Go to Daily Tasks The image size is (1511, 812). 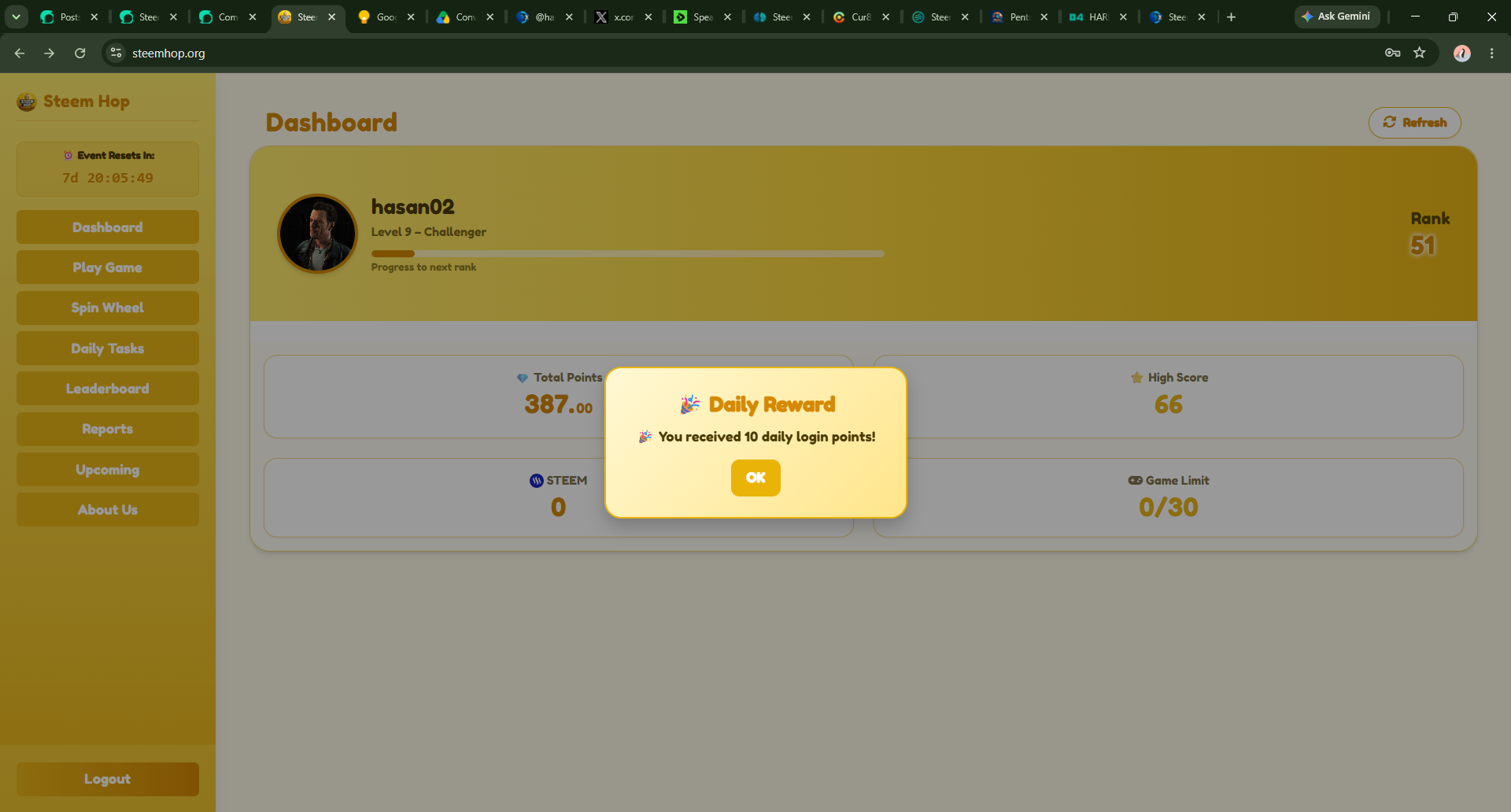coord(108,349)
